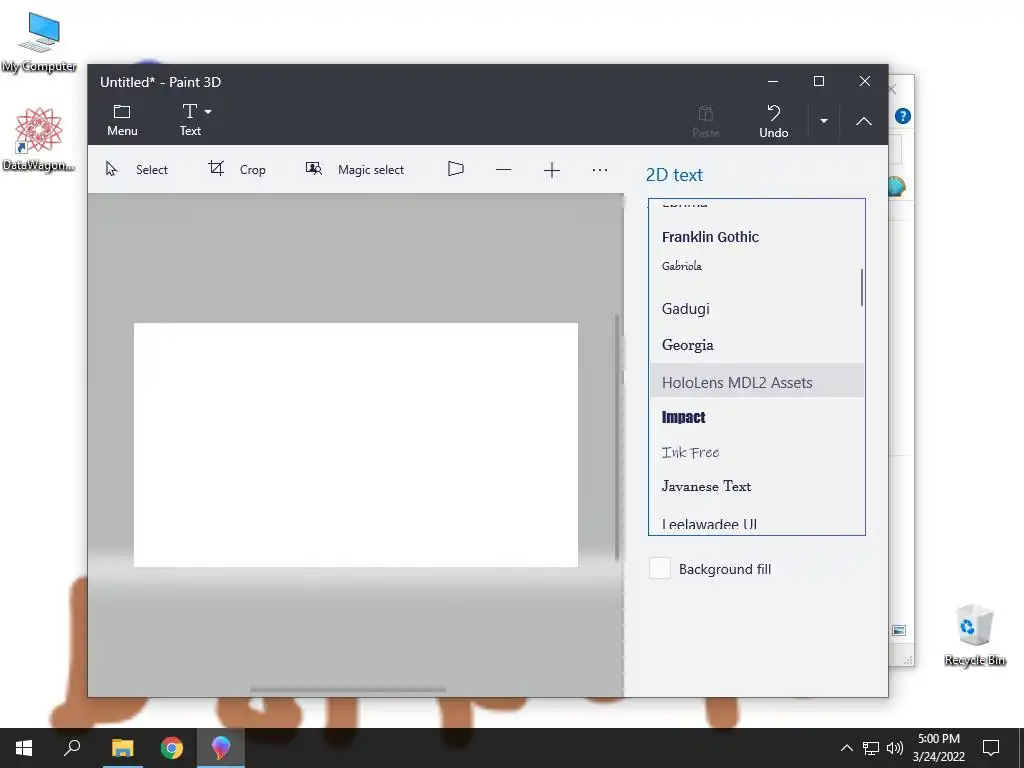
Task: Collapse the ribbon with the up chevron
Action: pyautogui.click(x=863, y=121)
